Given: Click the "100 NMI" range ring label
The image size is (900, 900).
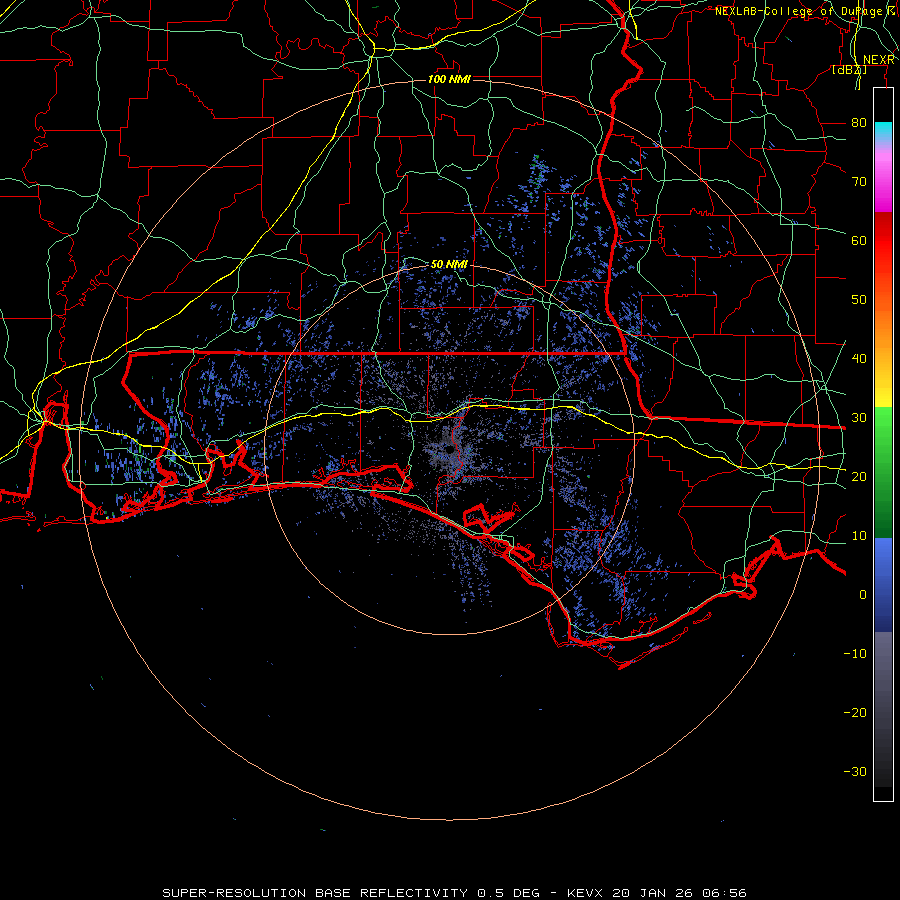Looking at the screenshot, I should [x=449, y=79].
